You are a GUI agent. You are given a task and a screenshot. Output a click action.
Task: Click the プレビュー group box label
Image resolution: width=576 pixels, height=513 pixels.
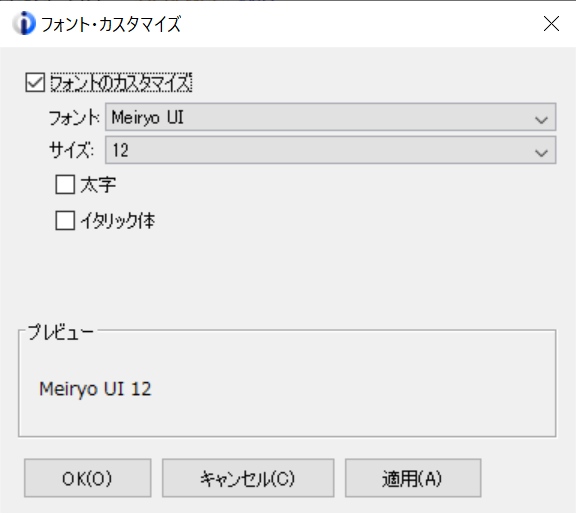click(61, 332)
